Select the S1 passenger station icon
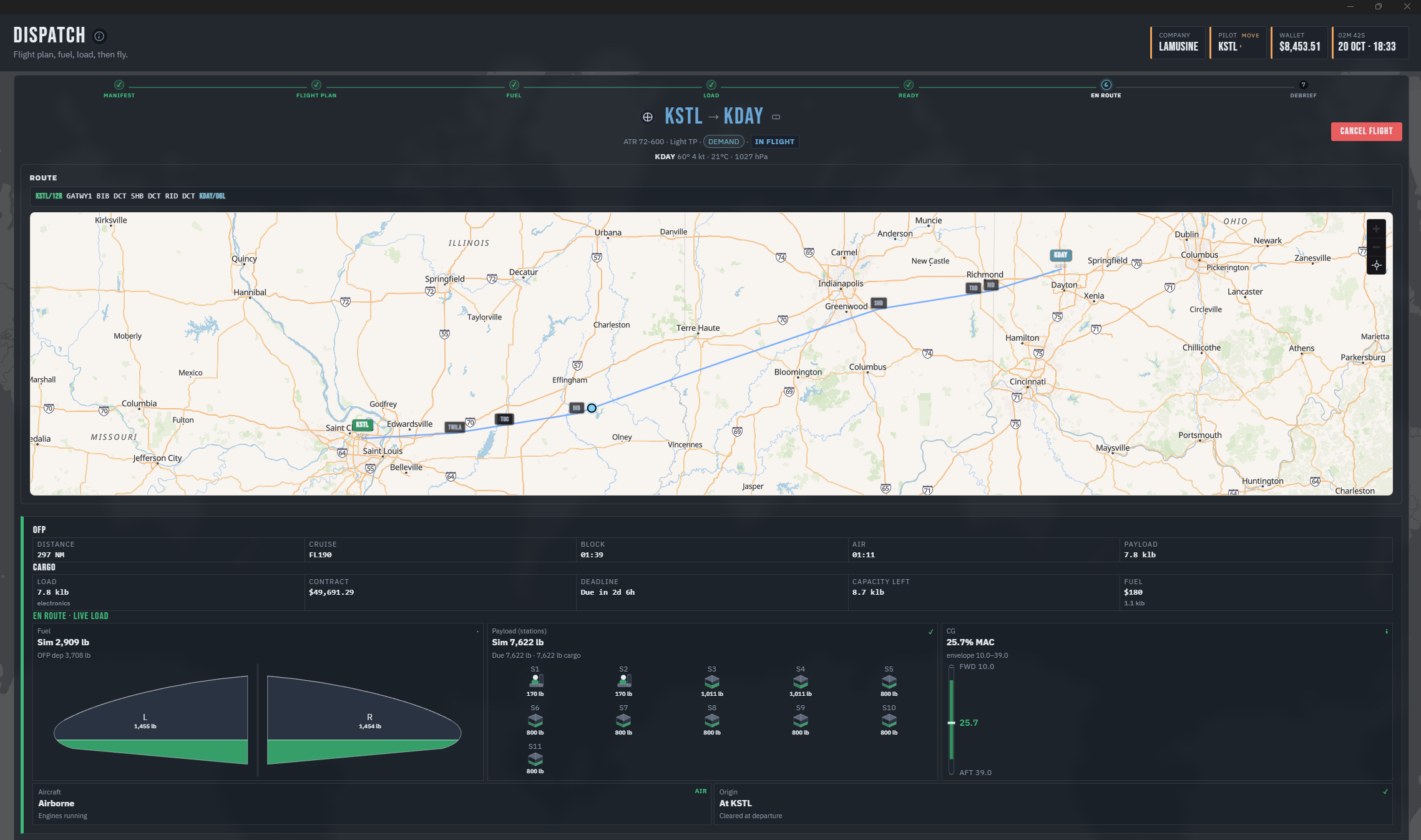This screenshot has height=840, width=1421. [x=535, y=681]
